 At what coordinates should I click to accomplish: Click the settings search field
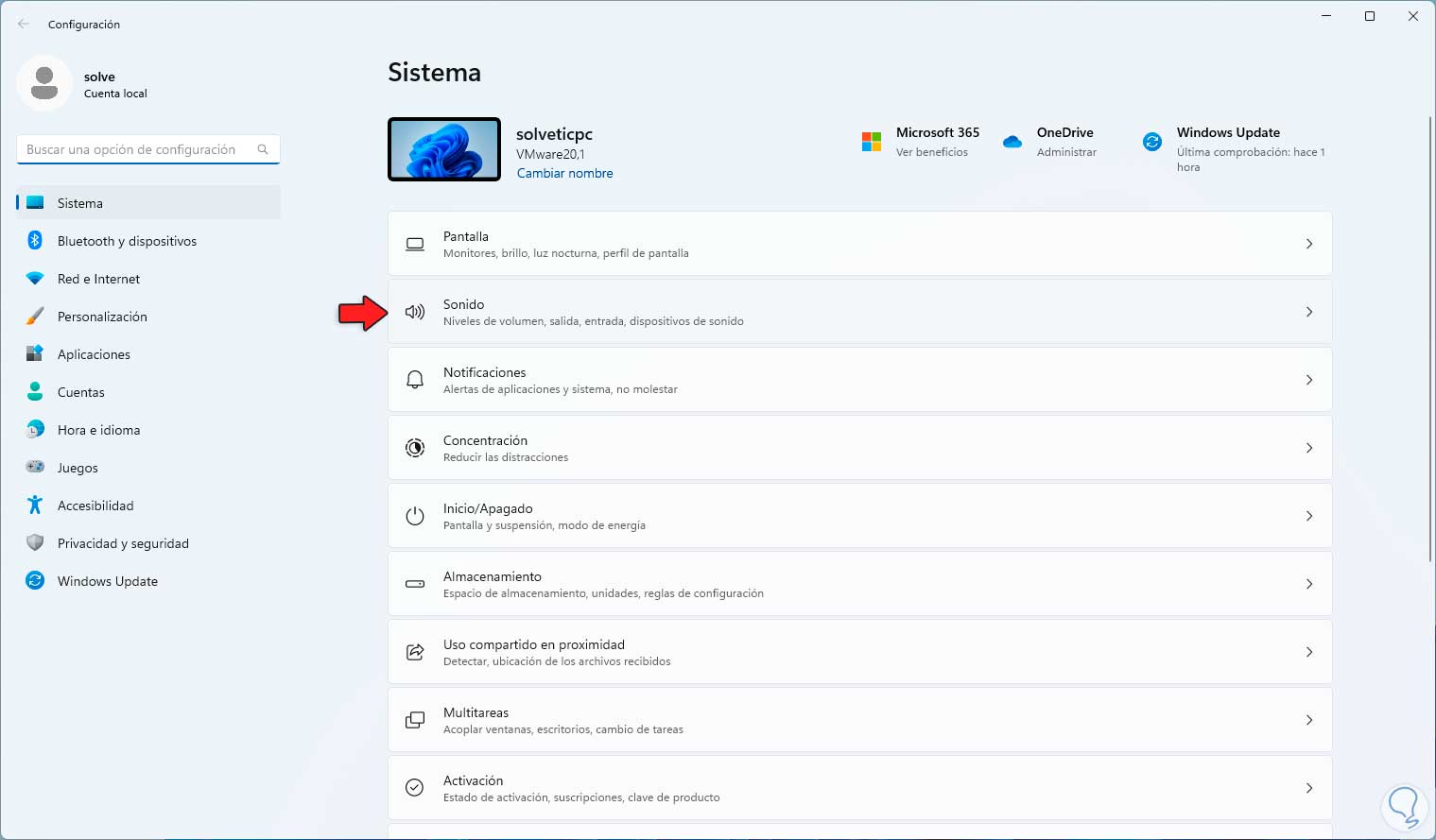pos(139,149)
